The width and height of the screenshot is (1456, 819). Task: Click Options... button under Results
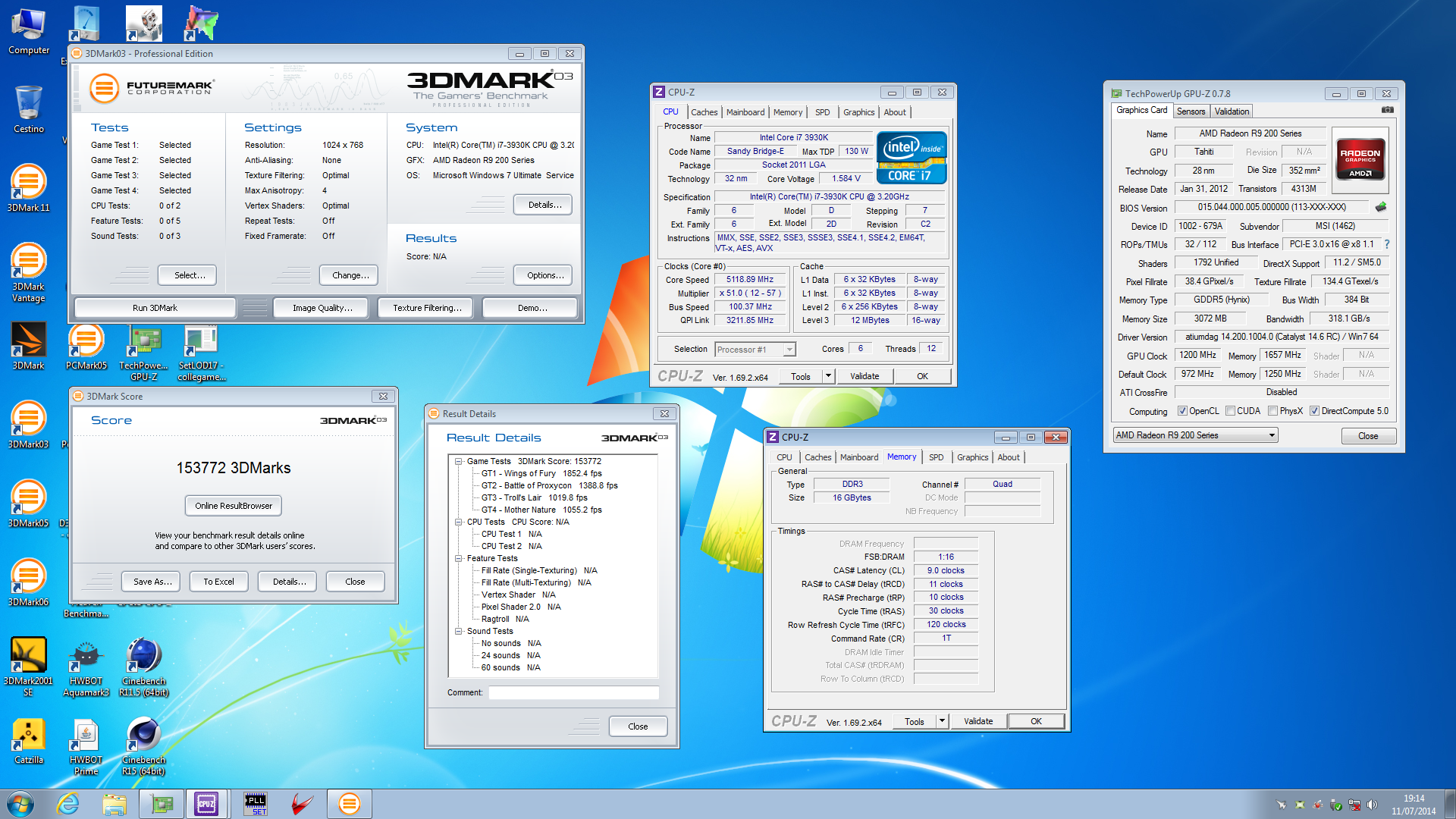pyautogui.click(x=544, y=275)
